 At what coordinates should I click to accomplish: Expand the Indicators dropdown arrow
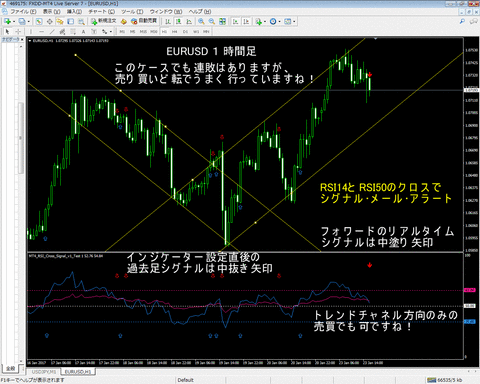[265, 22]
